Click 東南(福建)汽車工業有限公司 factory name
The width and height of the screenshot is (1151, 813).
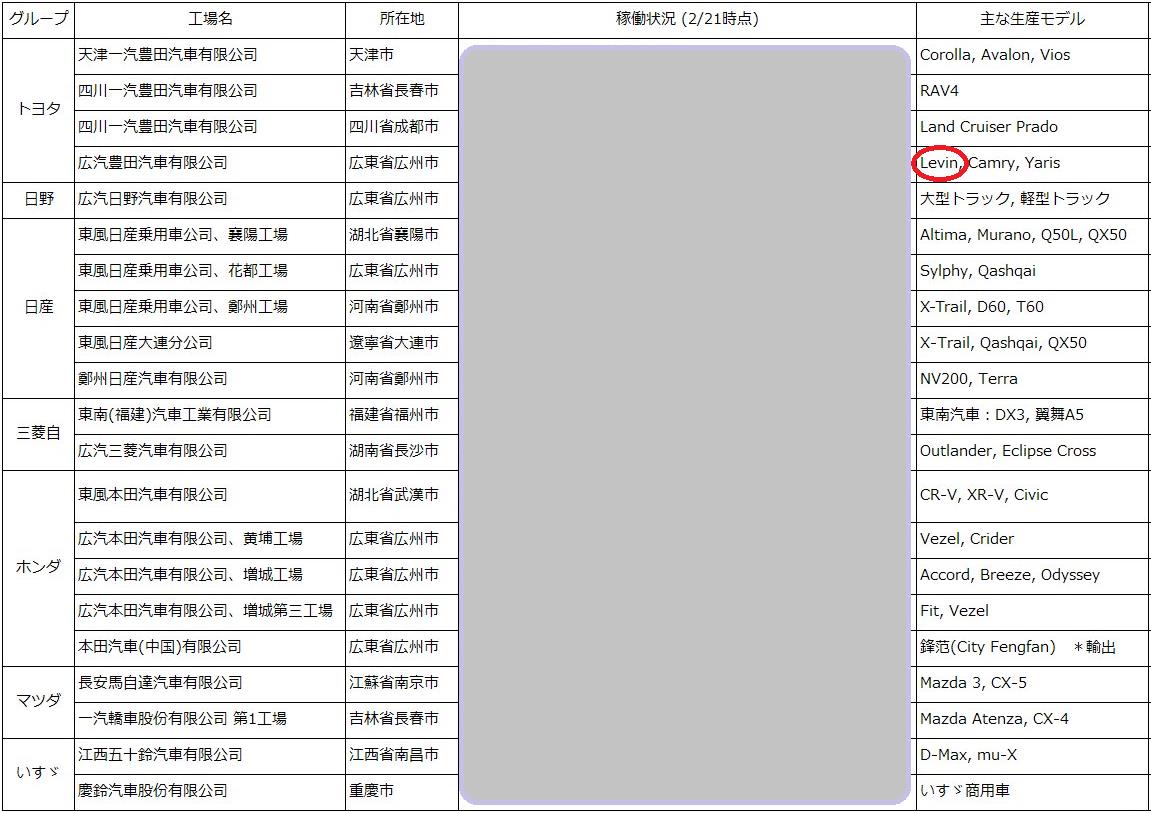point(175,415)
